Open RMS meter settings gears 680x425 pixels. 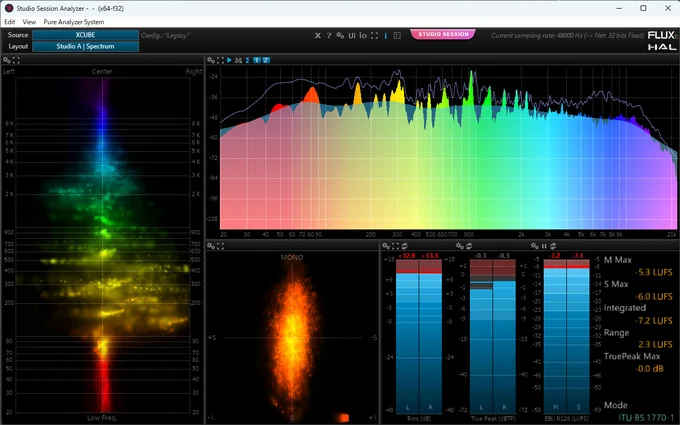tap(386, 246)
